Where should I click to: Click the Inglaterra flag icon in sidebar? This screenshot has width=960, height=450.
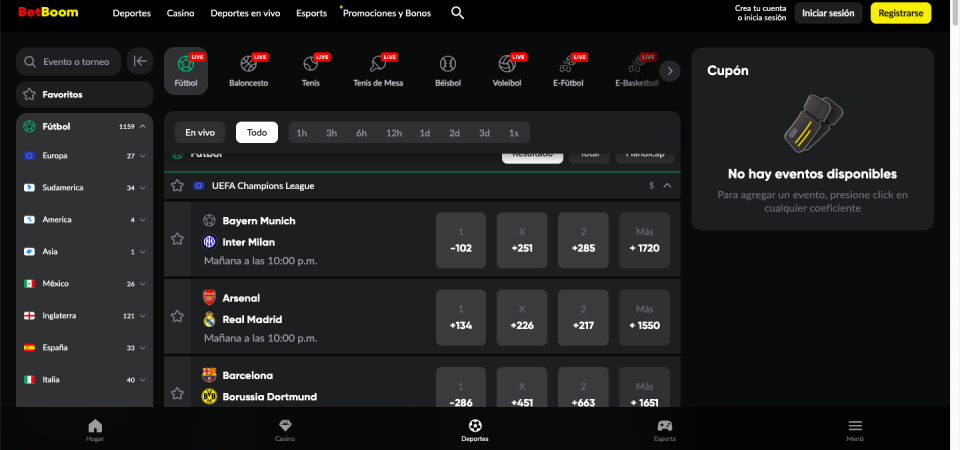pyautogui.click(x=29, y=316)
